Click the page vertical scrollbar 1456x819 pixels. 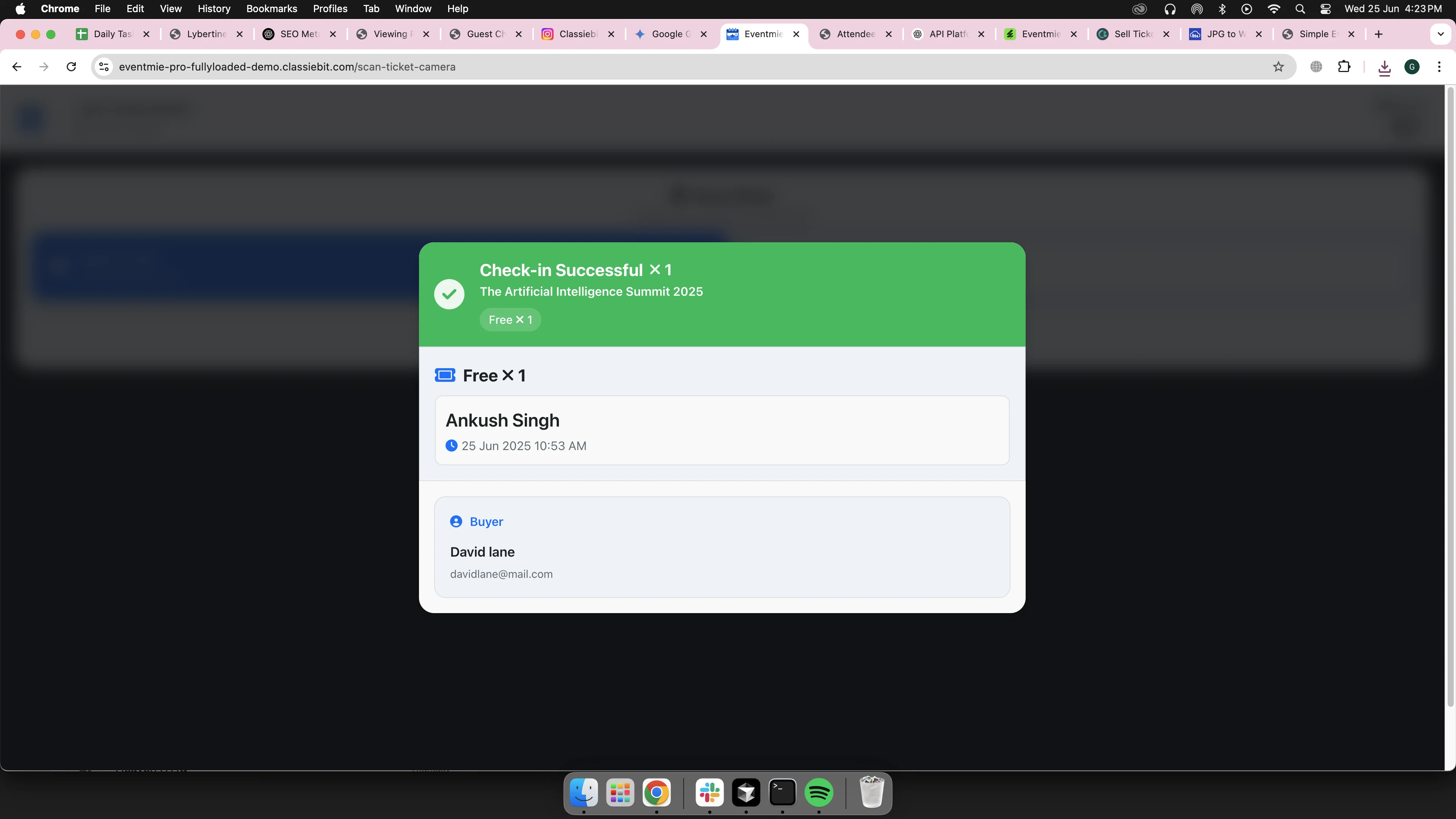click(1450, 395)
